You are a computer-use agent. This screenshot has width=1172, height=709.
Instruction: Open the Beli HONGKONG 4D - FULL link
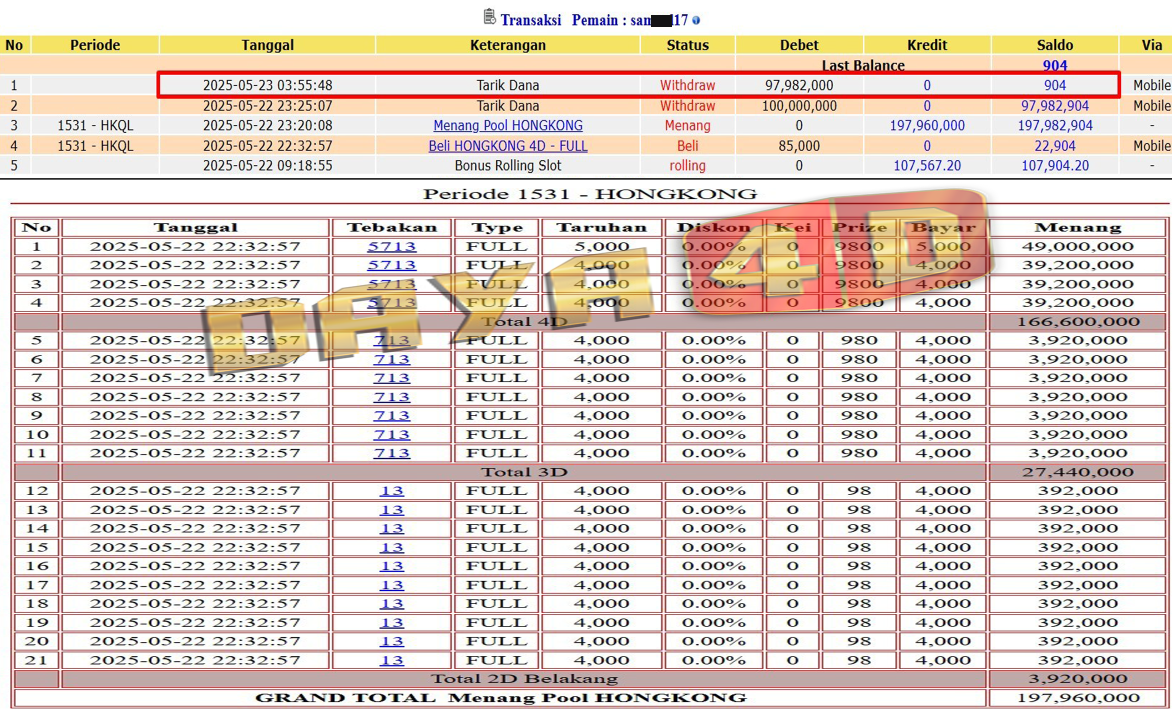[508, 146]
